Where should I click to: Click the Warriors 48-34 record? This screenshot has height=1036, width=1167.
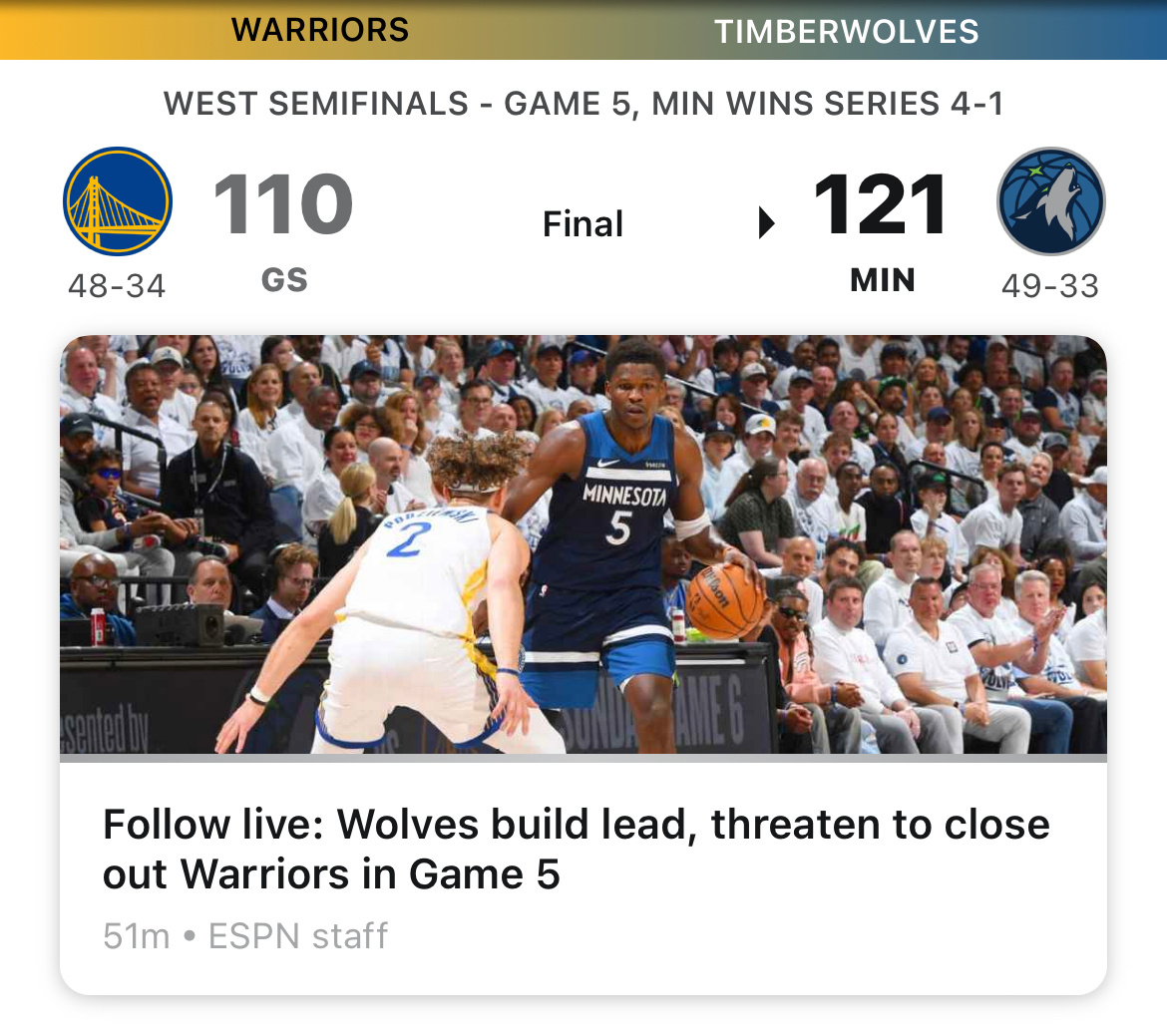point(117,286)
